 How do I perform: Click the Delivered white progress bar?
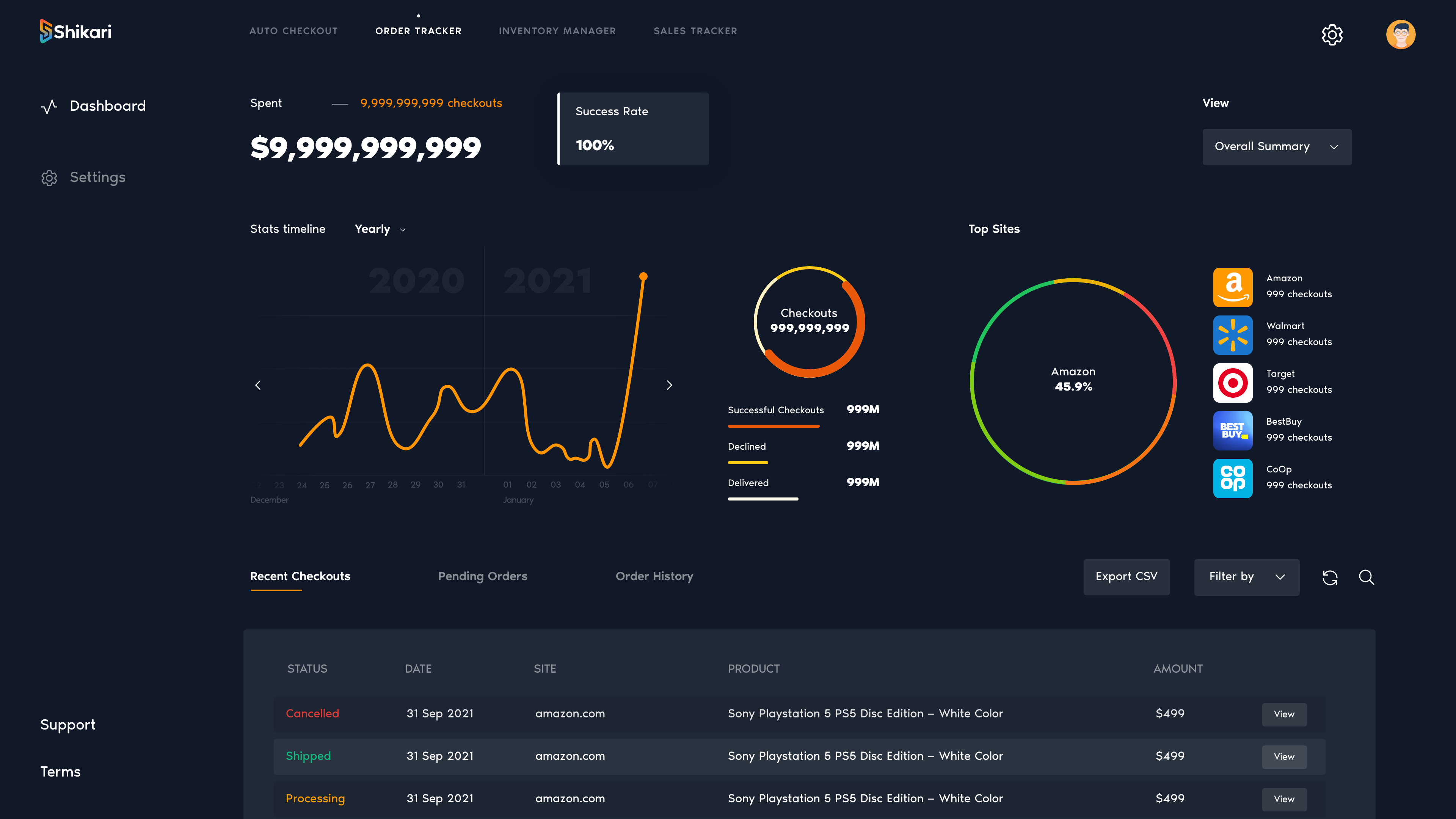tap(763, 499)
